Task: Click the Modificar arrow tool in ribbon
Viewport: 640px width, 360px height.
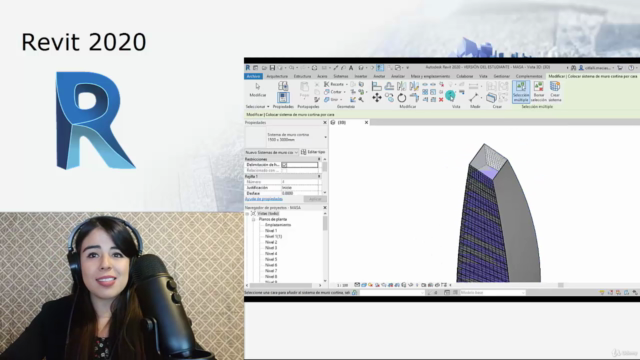Action: [x=258, y=90]
